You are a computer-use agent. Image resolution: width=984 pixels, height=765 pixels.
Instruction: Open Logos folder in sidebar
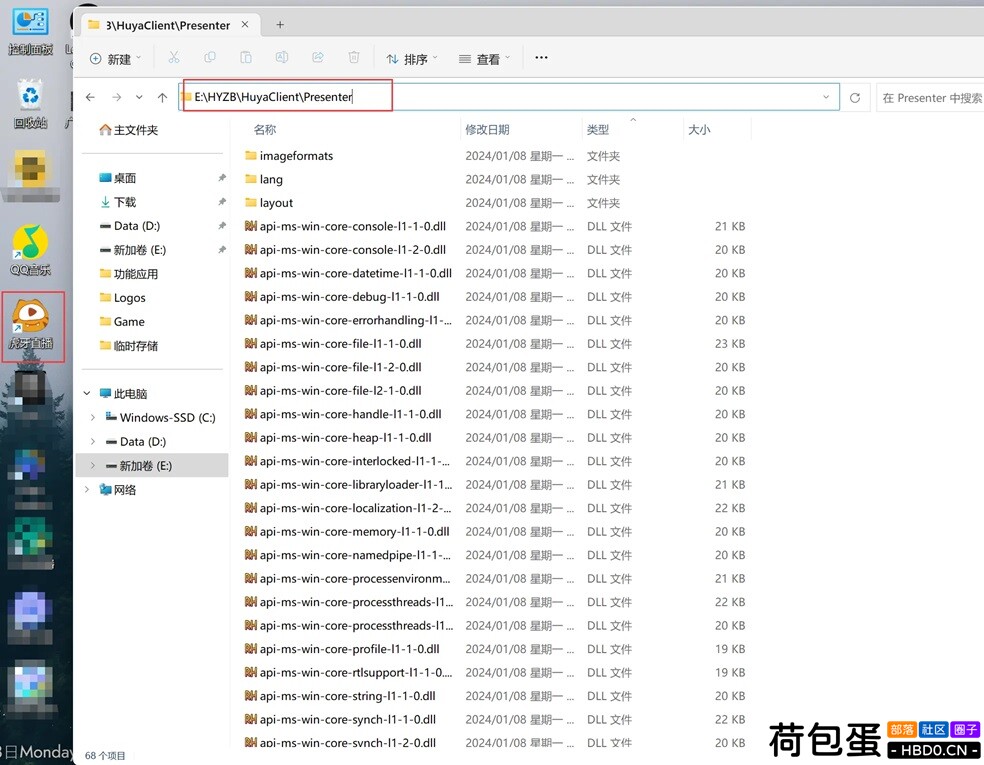tap(122, 297)
